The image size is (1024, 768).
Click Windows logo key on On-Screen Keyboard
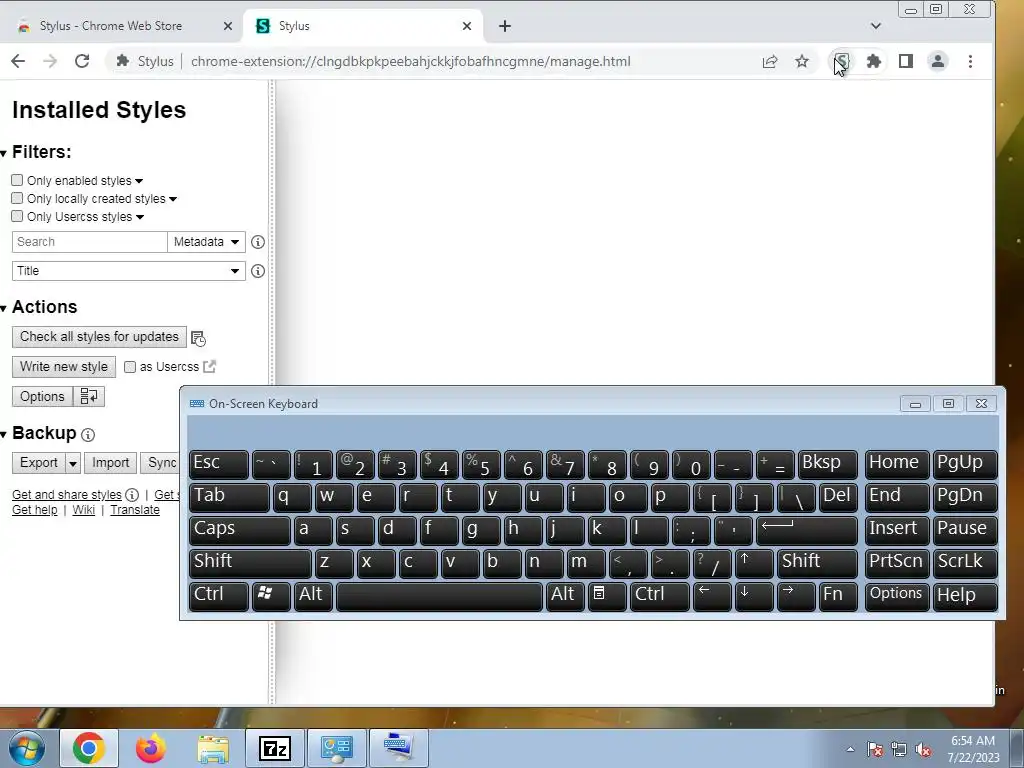click(x=271, y=596)
